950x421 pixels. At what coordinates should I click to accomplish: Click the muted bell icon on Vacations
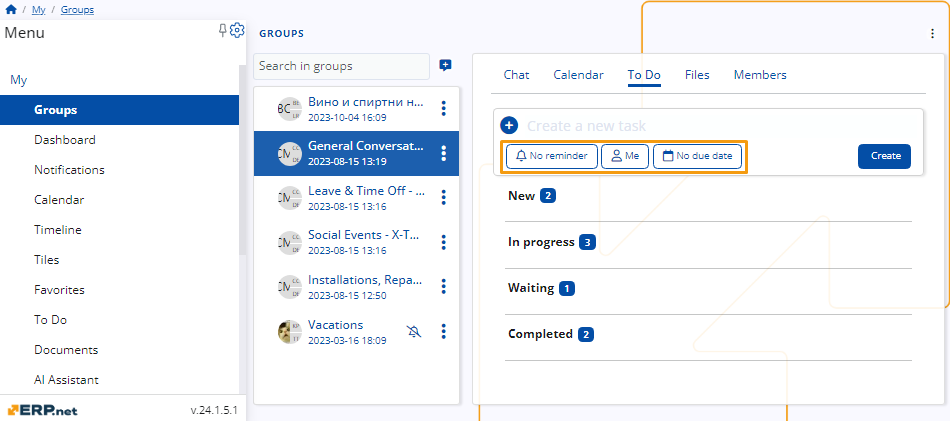tap(414, 331)
